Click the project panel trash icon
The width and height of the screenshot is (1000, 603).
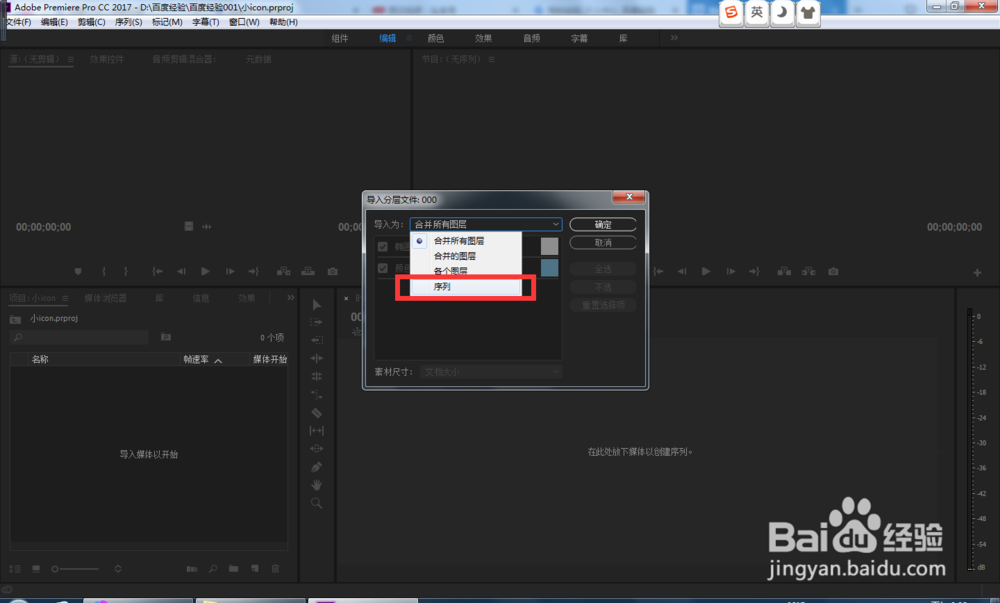[x=276, y=569]
